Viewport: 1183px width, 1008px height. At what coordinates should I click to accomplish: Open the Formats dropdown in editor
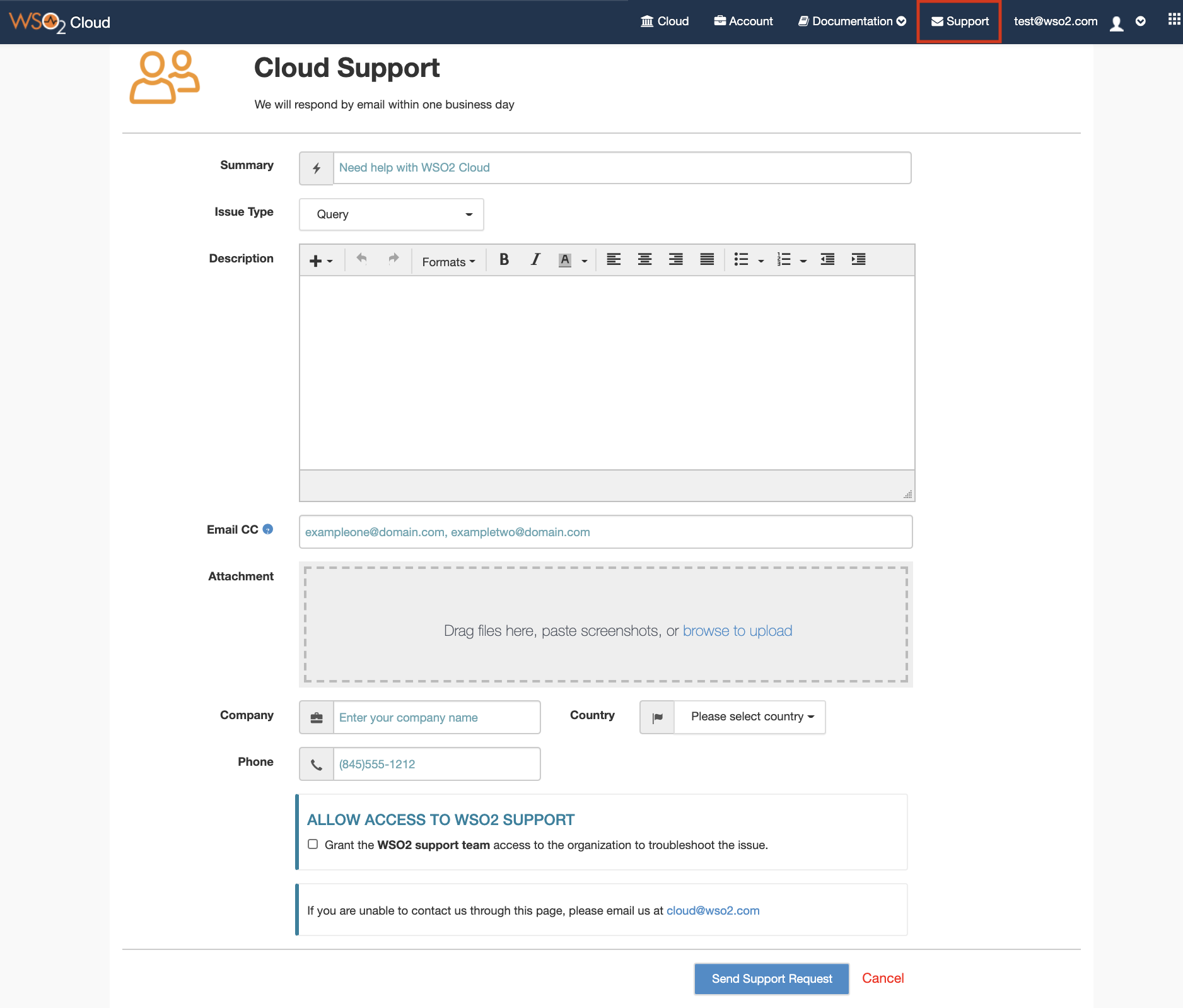coord(448,262)
